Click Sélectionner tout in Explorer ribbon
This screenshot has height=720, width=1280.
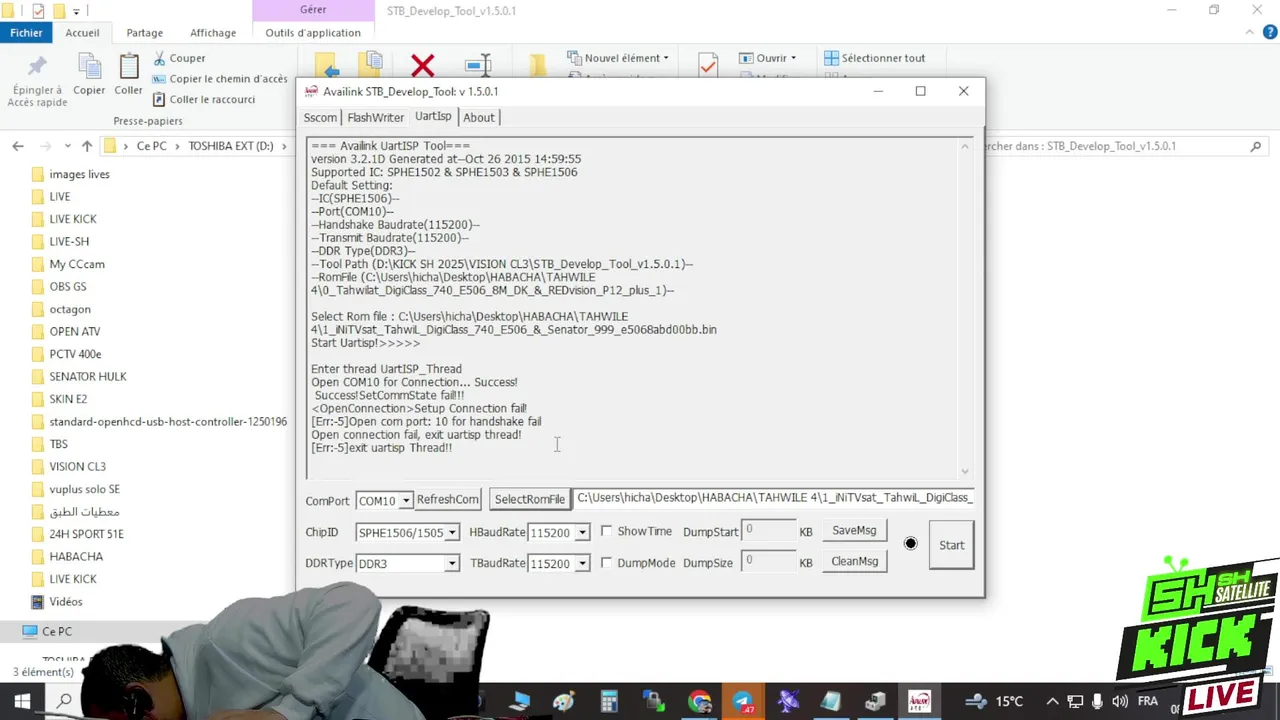click(875, 58)
